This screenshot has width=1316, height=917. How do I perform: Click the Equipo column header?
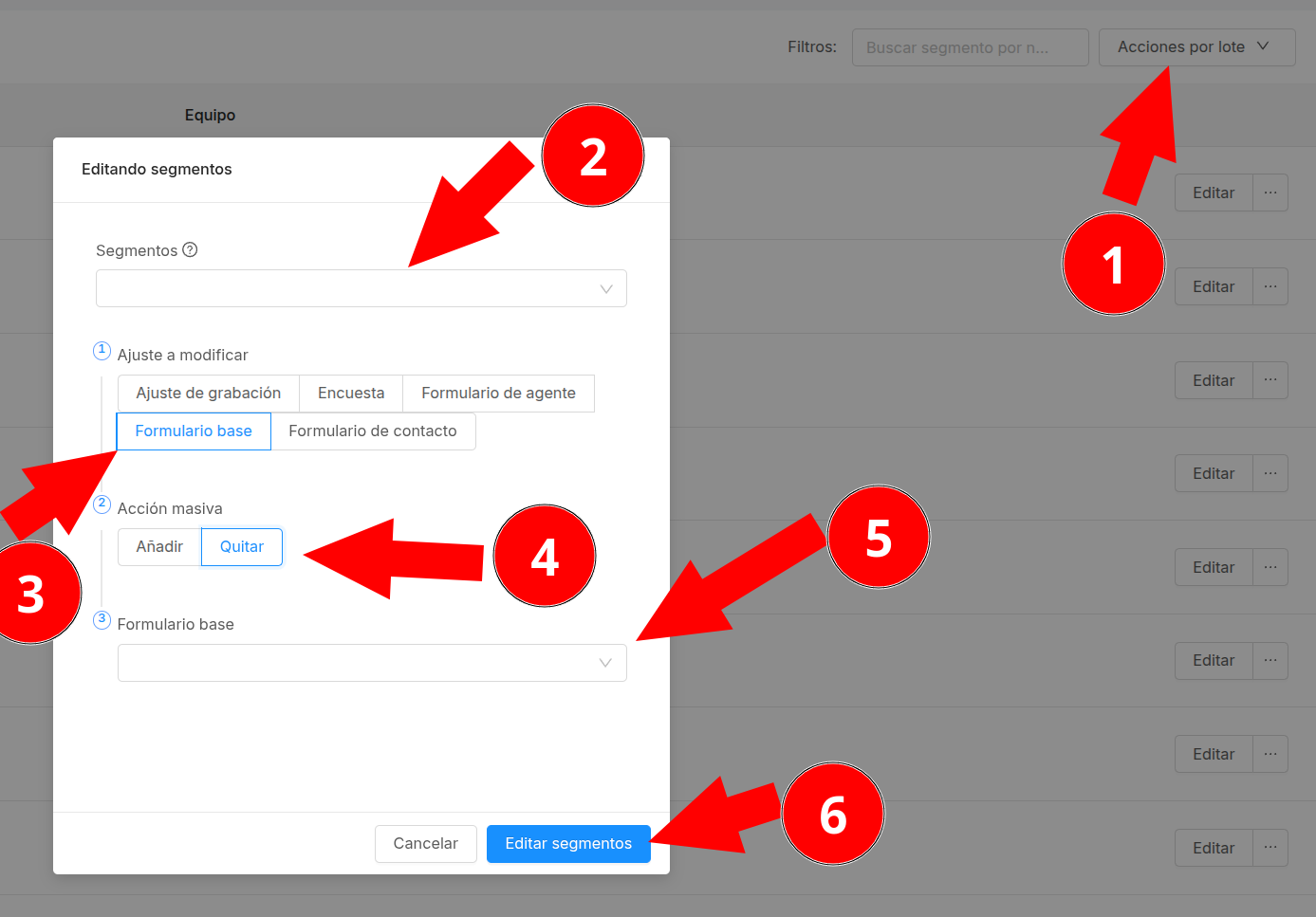click(x=210, y=115)
